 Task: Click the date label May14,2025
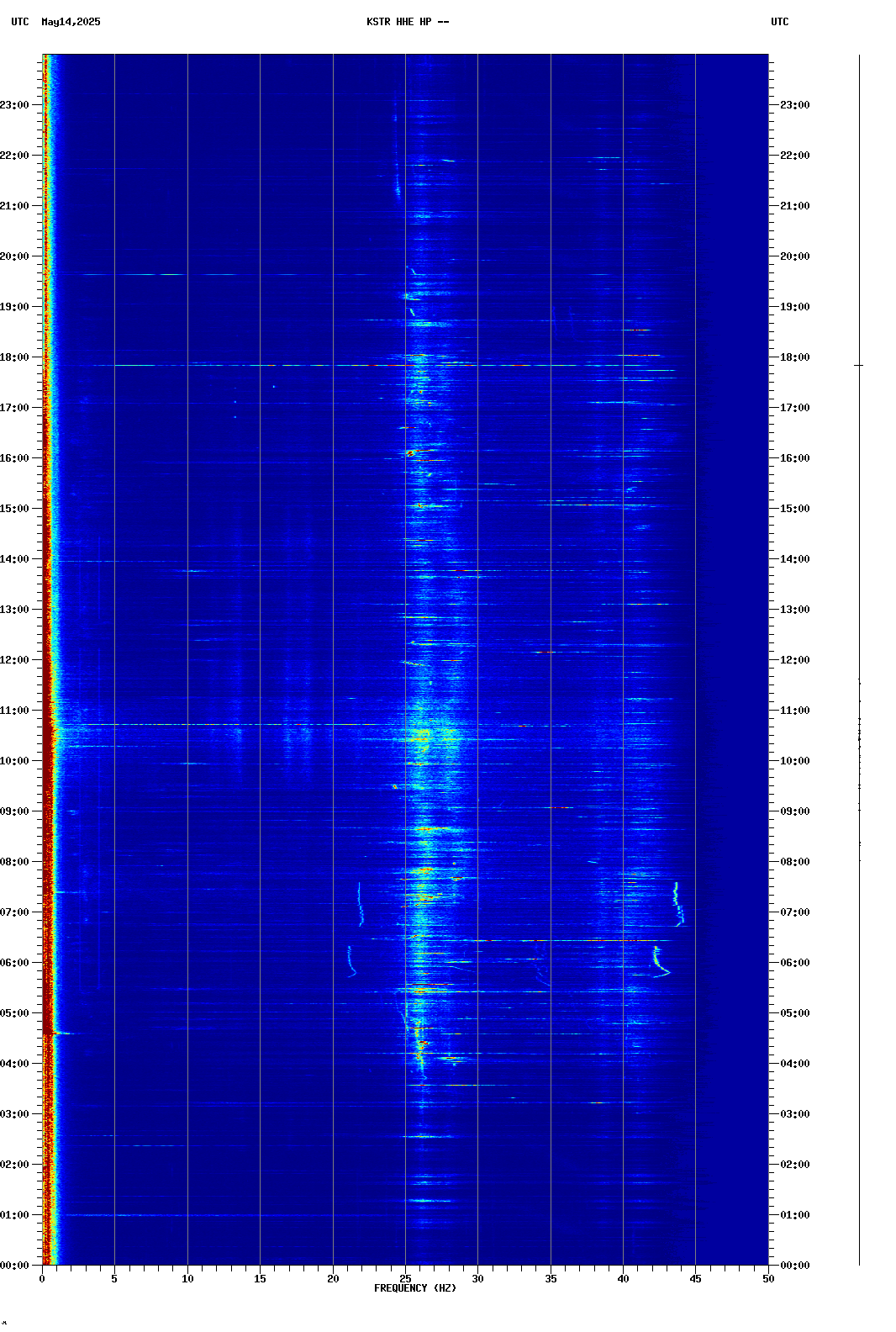[71, 22]
